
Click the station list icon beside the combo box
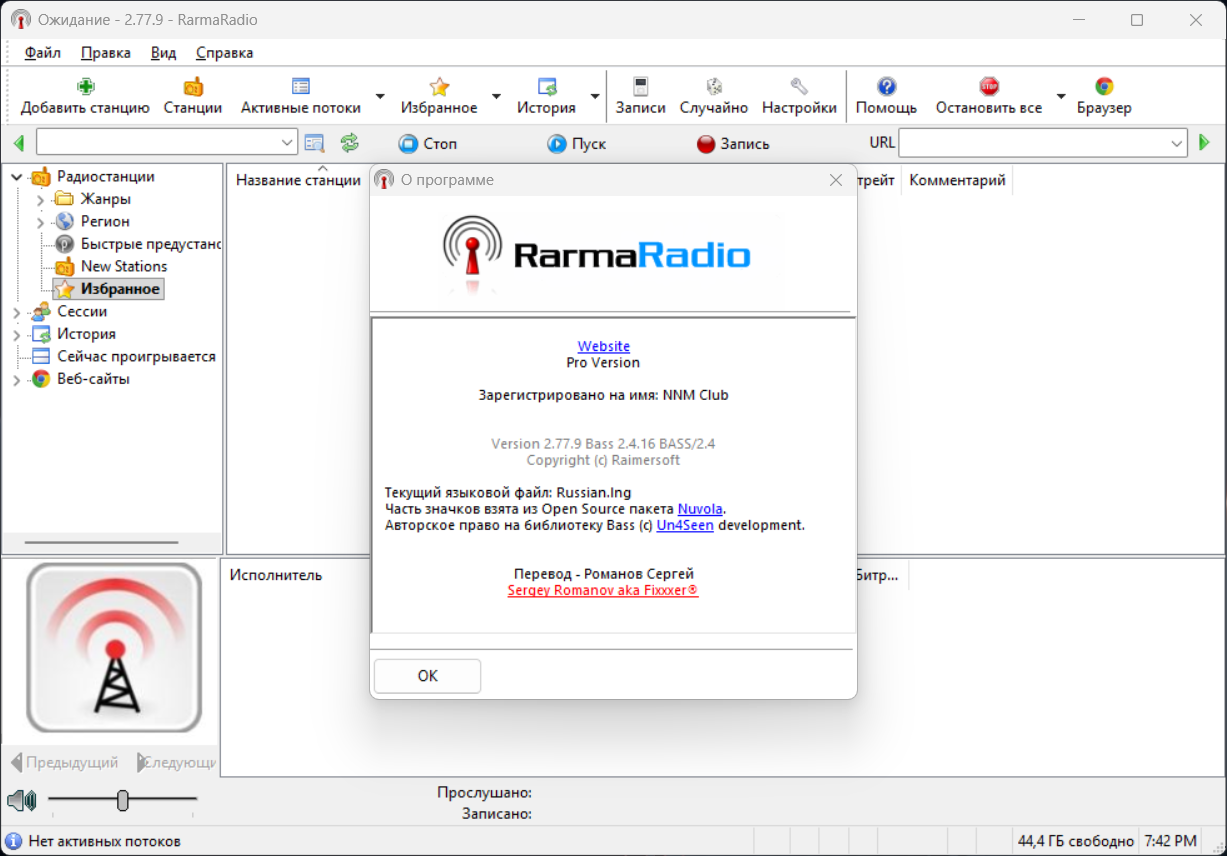(315, 143)
